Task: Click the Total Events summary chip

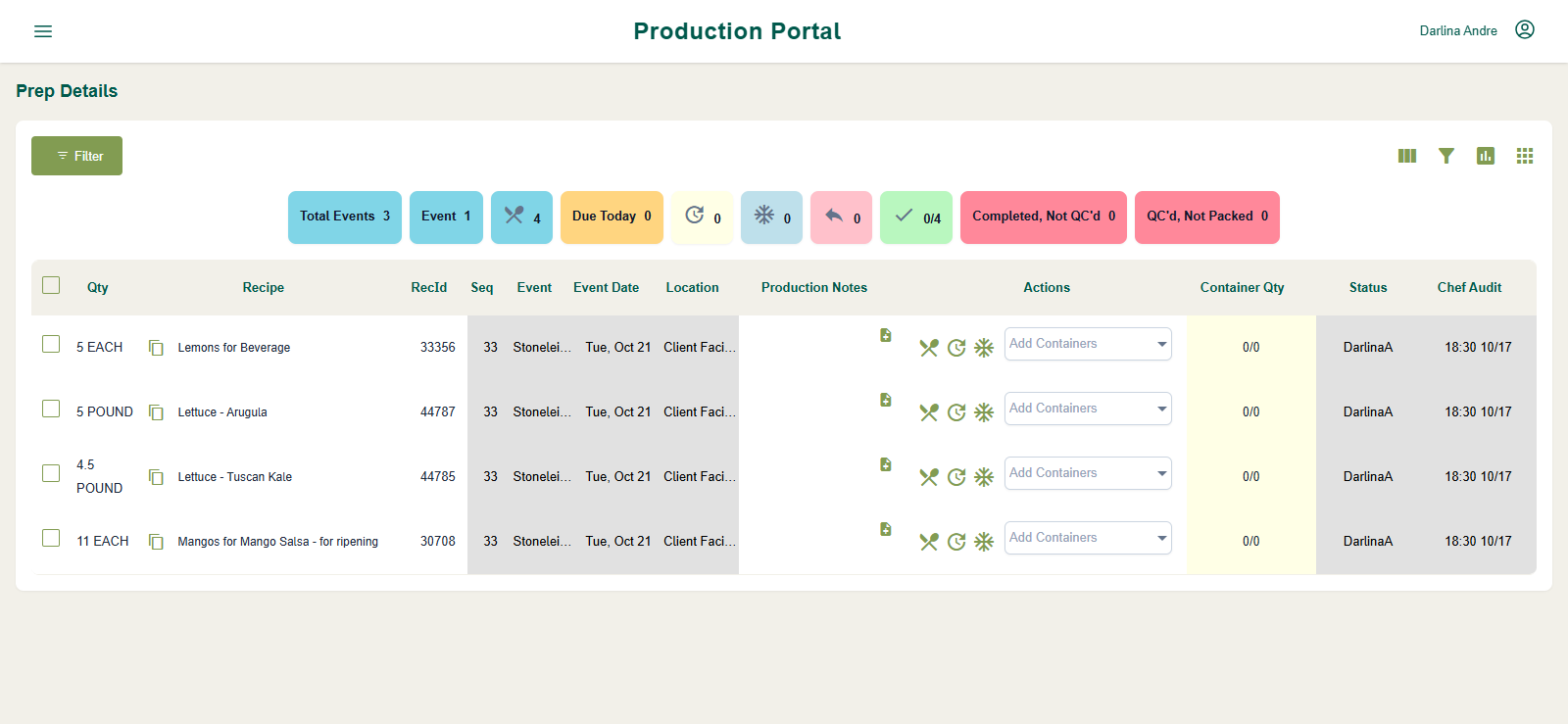Action: 345,217
